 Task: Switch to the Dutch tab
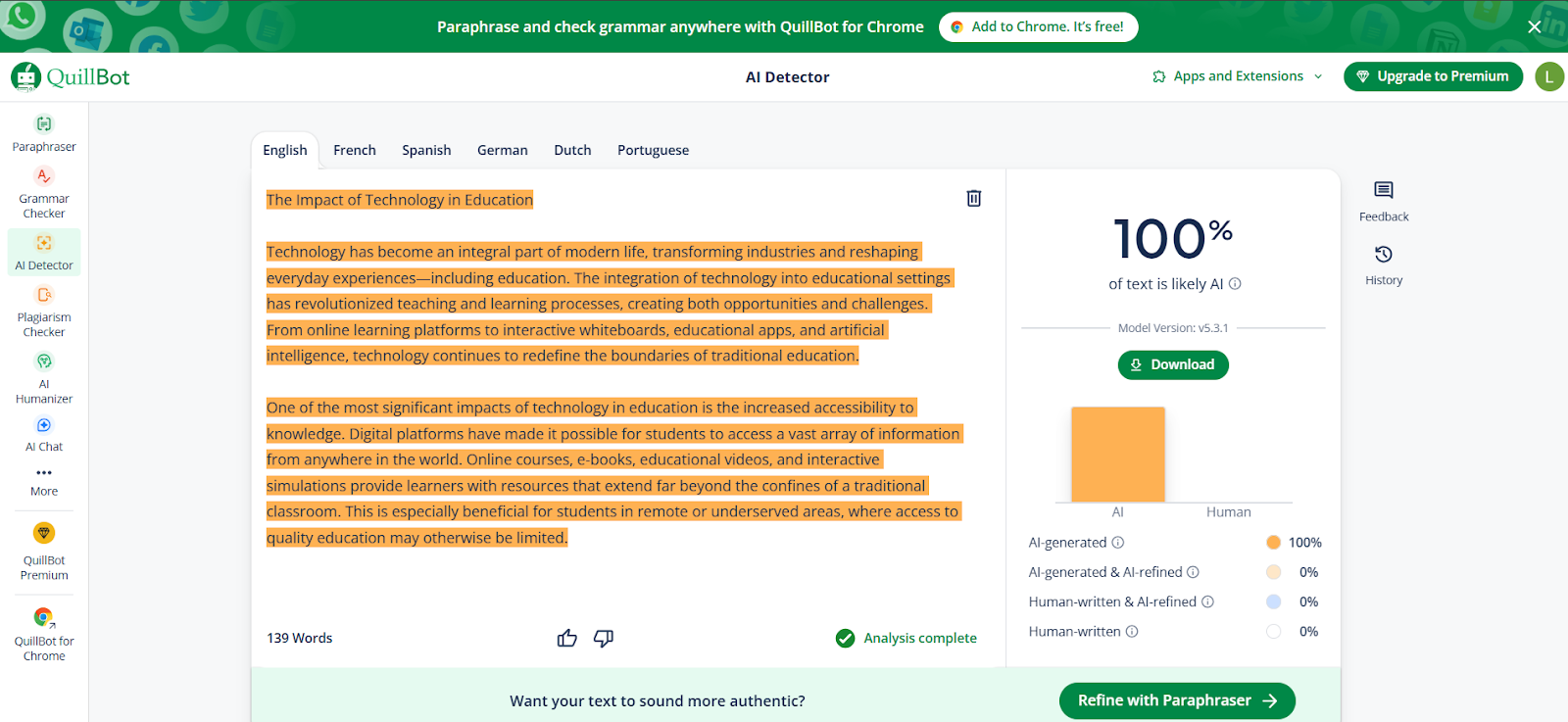tap(572, 150)
